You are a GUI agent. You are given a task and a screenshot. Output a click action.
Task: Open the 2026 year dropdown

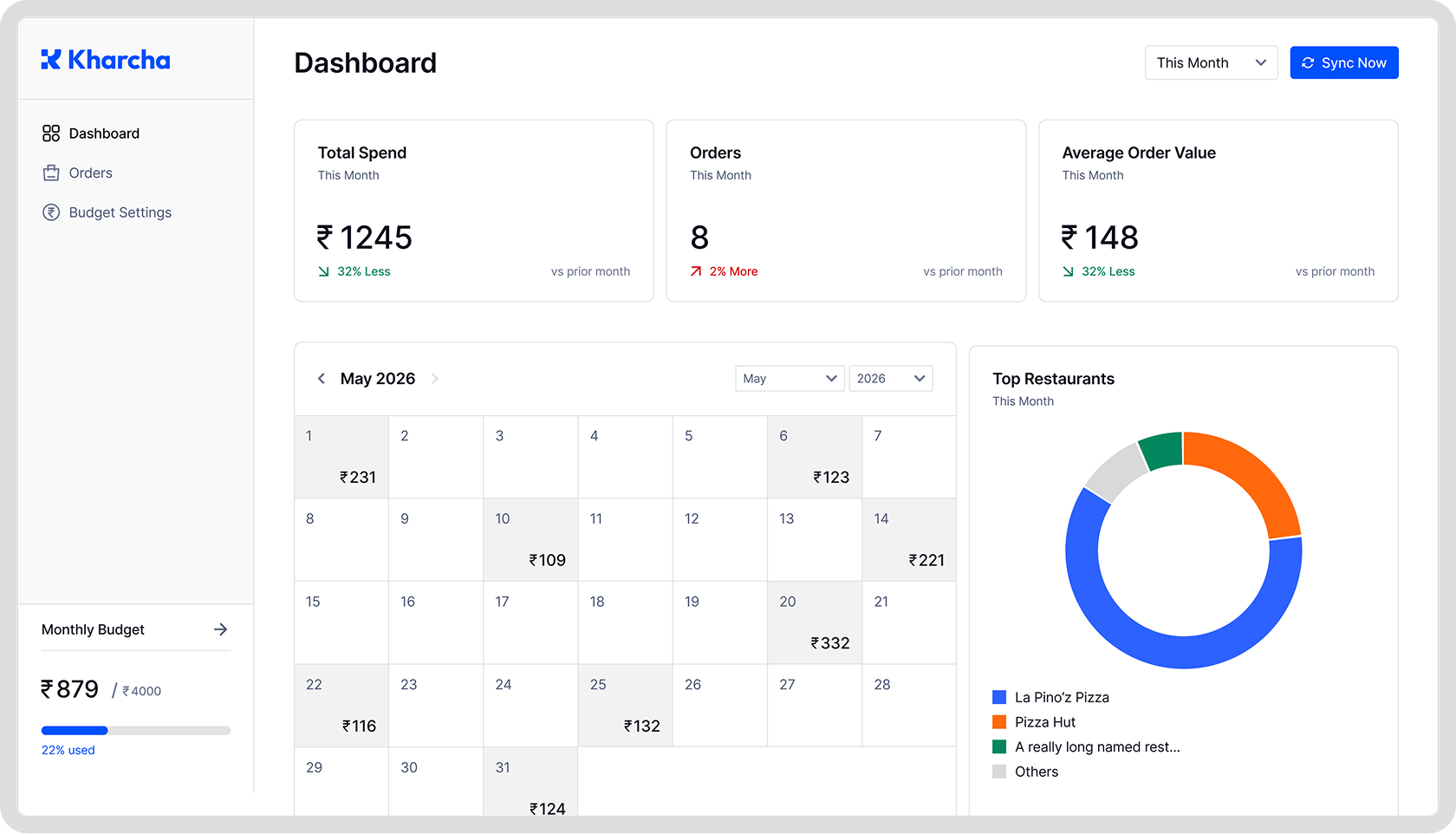point(891,379)
